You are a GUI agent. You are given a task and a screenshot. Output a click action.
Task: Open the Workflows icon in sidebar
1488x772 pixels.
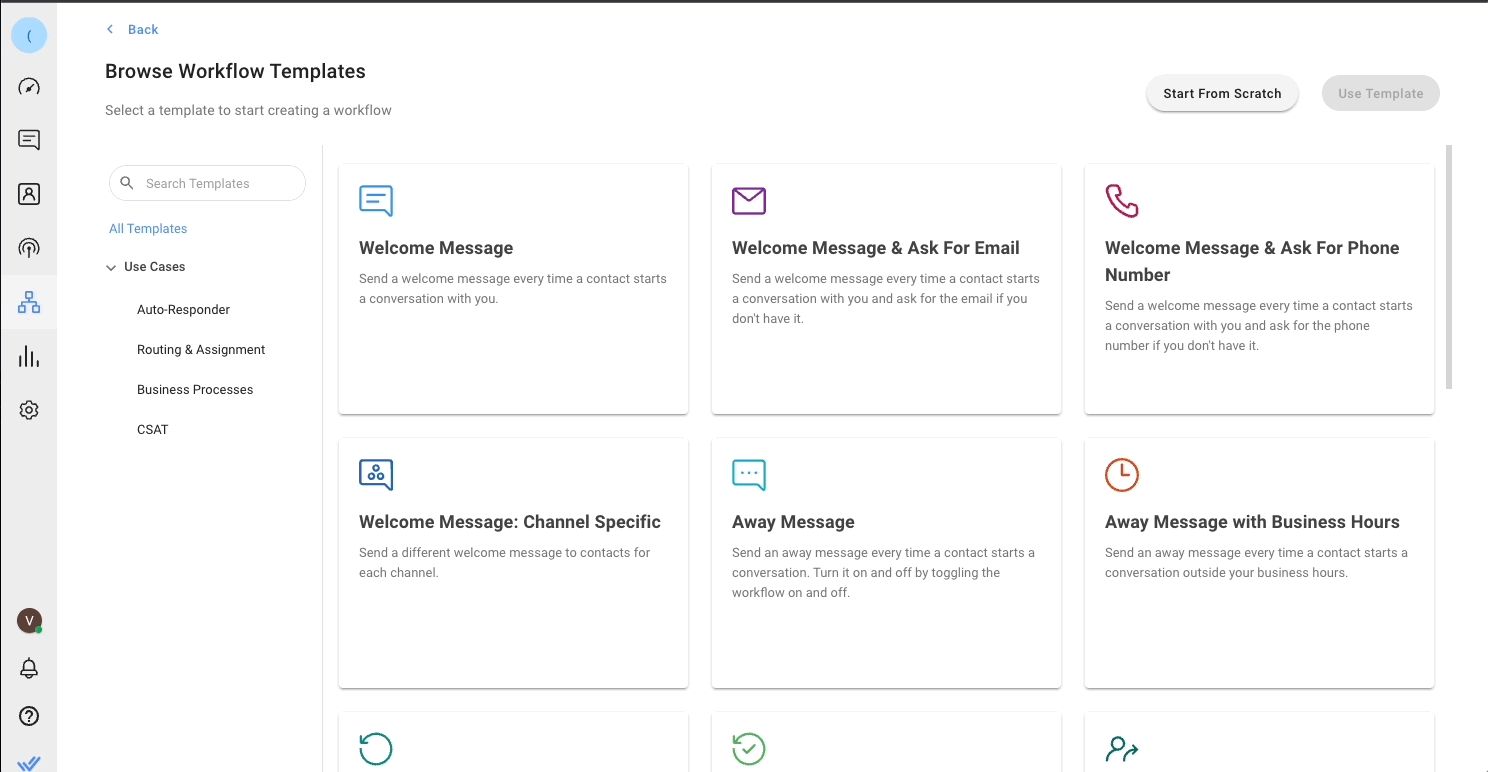coord(29,302)
